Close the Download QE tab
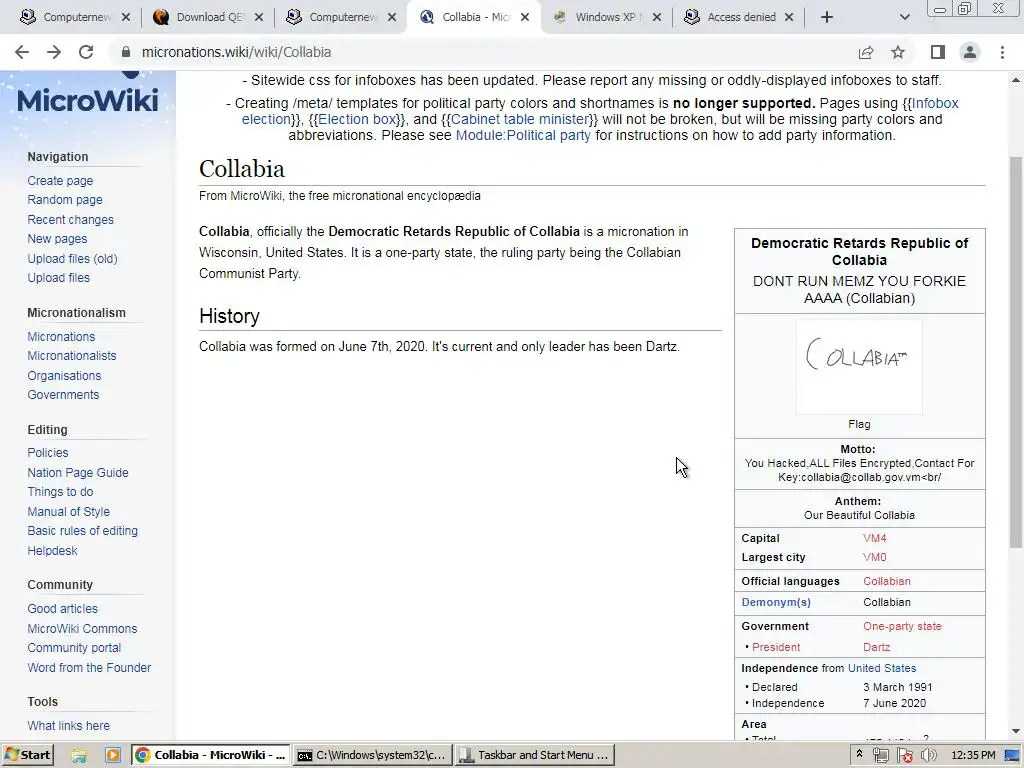The width and height of the screenshot is (1024, 768). (259, 18)
